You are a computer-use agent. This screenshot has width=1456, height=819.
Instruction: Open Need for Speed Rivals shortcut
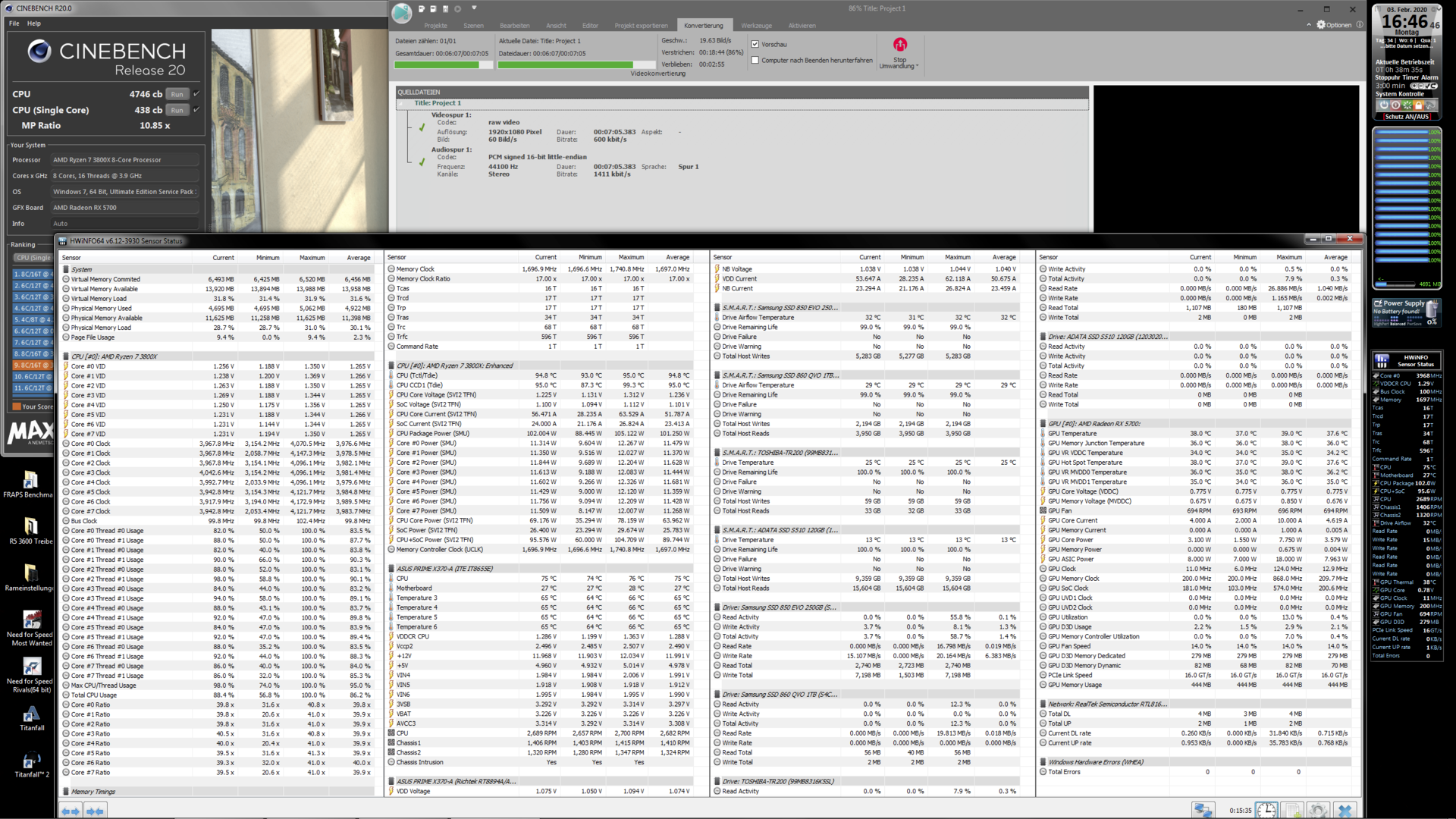click(x=31, y=675)
